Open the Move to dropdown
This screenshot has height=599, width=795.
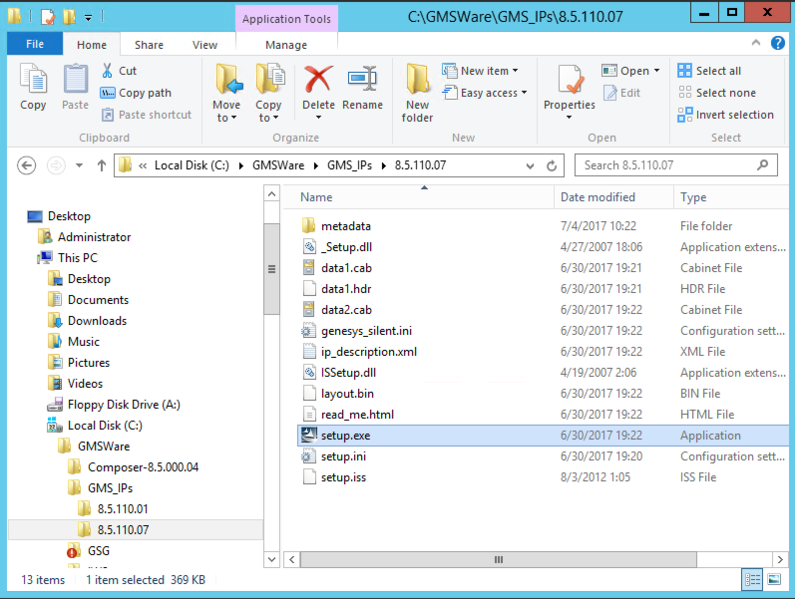coord(227,117)
